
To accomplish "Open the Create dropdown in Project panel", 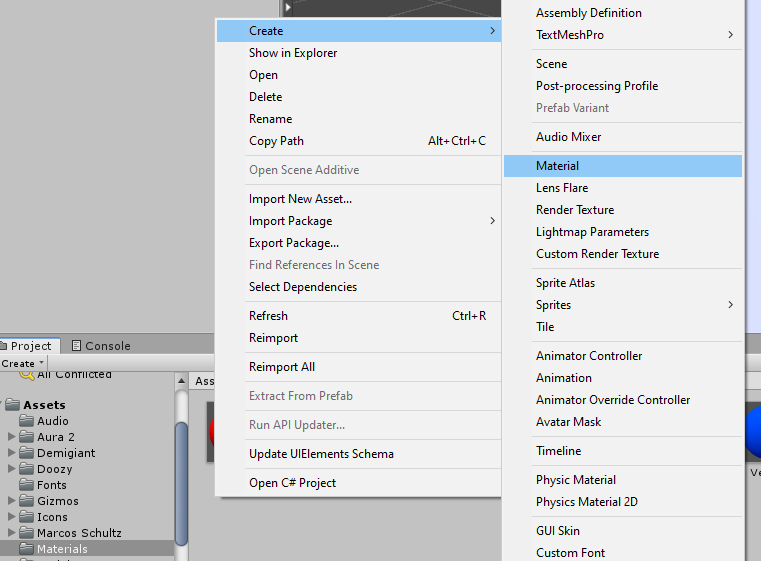I will 22,363.
